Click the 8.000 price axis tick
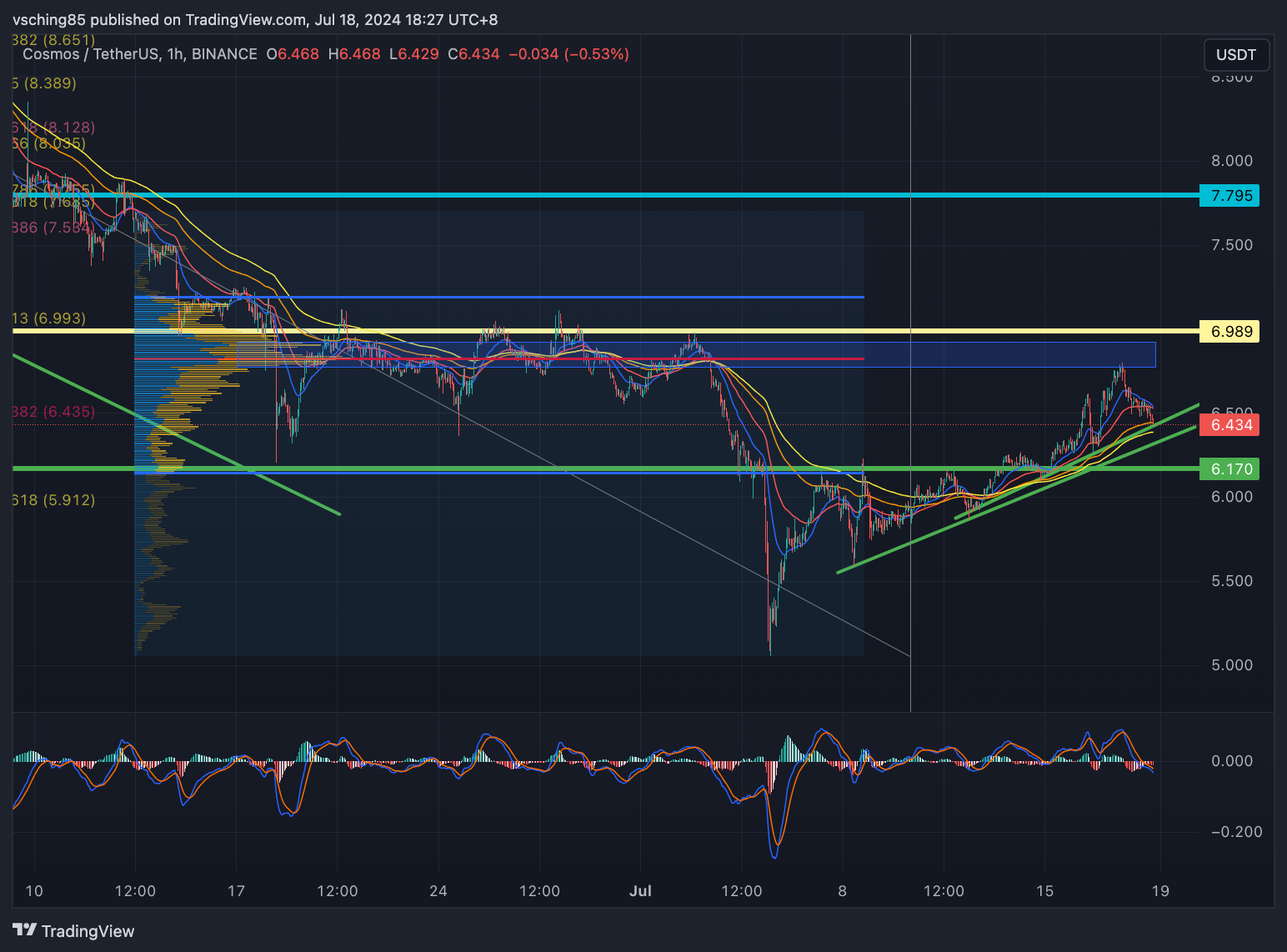This screenshot has height=952, width=1287. pyautogui.click(x=1232, y=161)
